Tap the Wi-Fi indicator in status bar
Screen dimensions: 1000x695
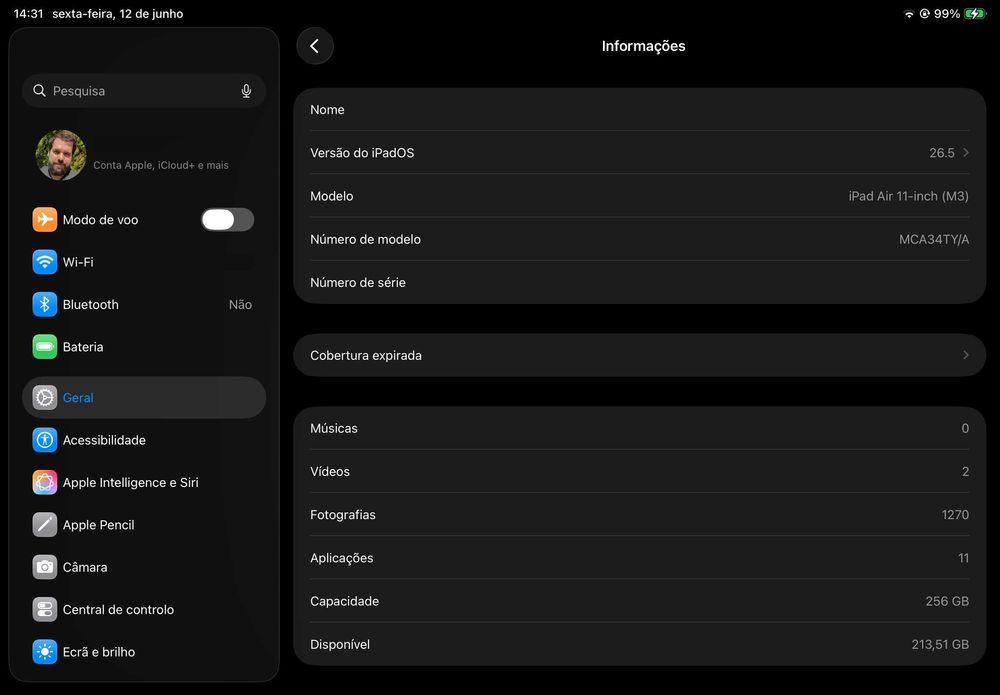coord(909,14)
